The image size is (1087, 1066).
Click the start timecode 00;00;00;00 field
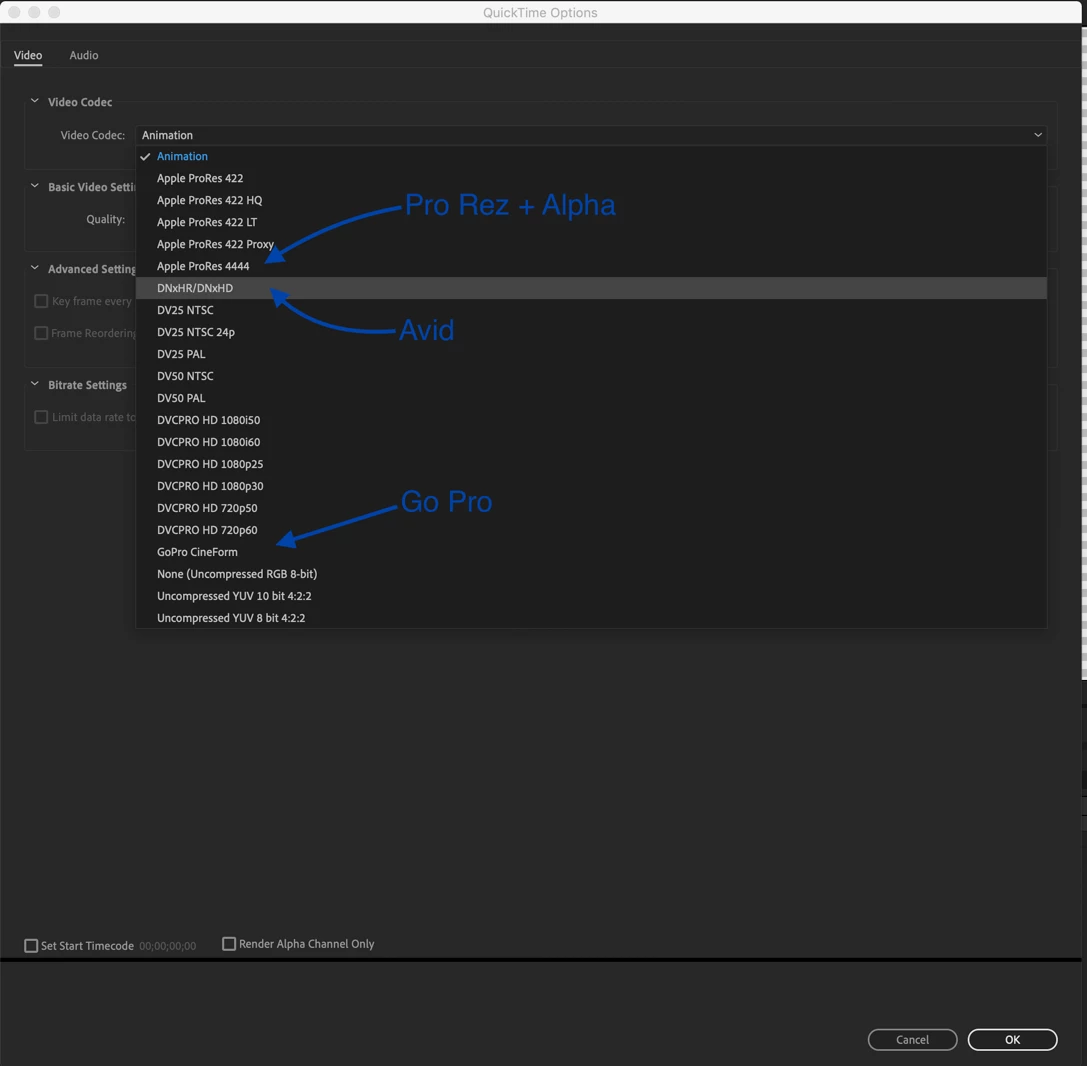click(168, 946)
